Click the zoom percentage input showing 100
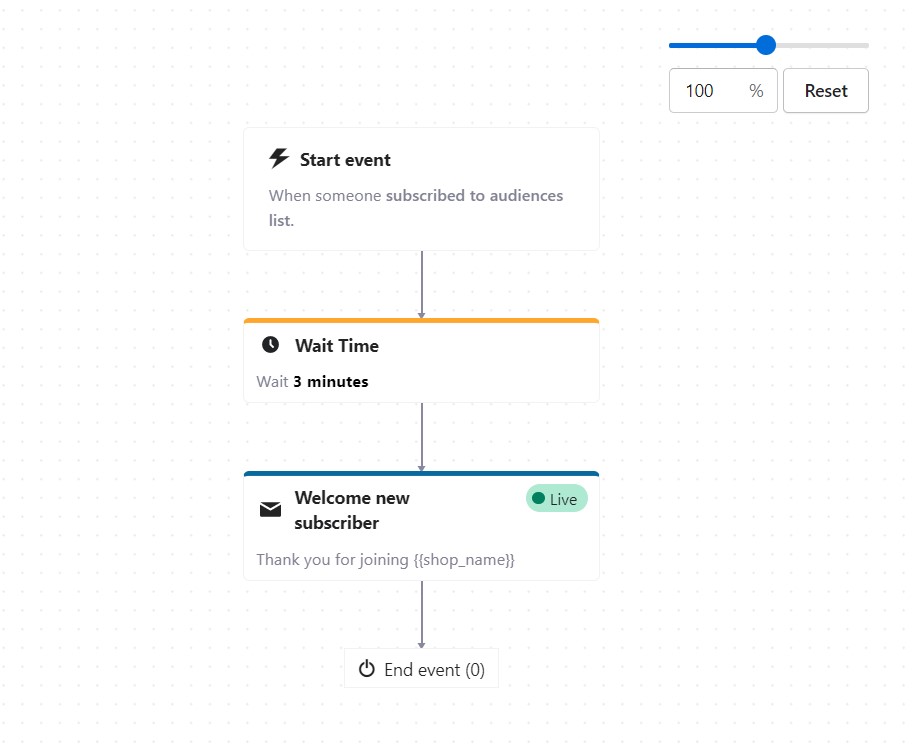The image size is (912, 746). pyautogui.click(x=710, y=91)
